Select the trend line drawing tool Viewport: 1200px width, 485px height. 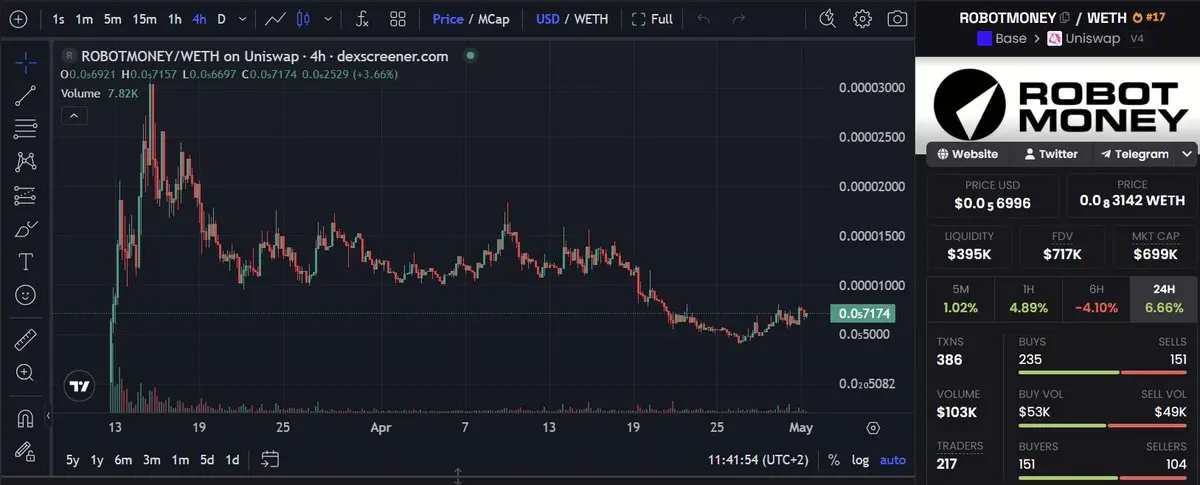pos(26,96)
